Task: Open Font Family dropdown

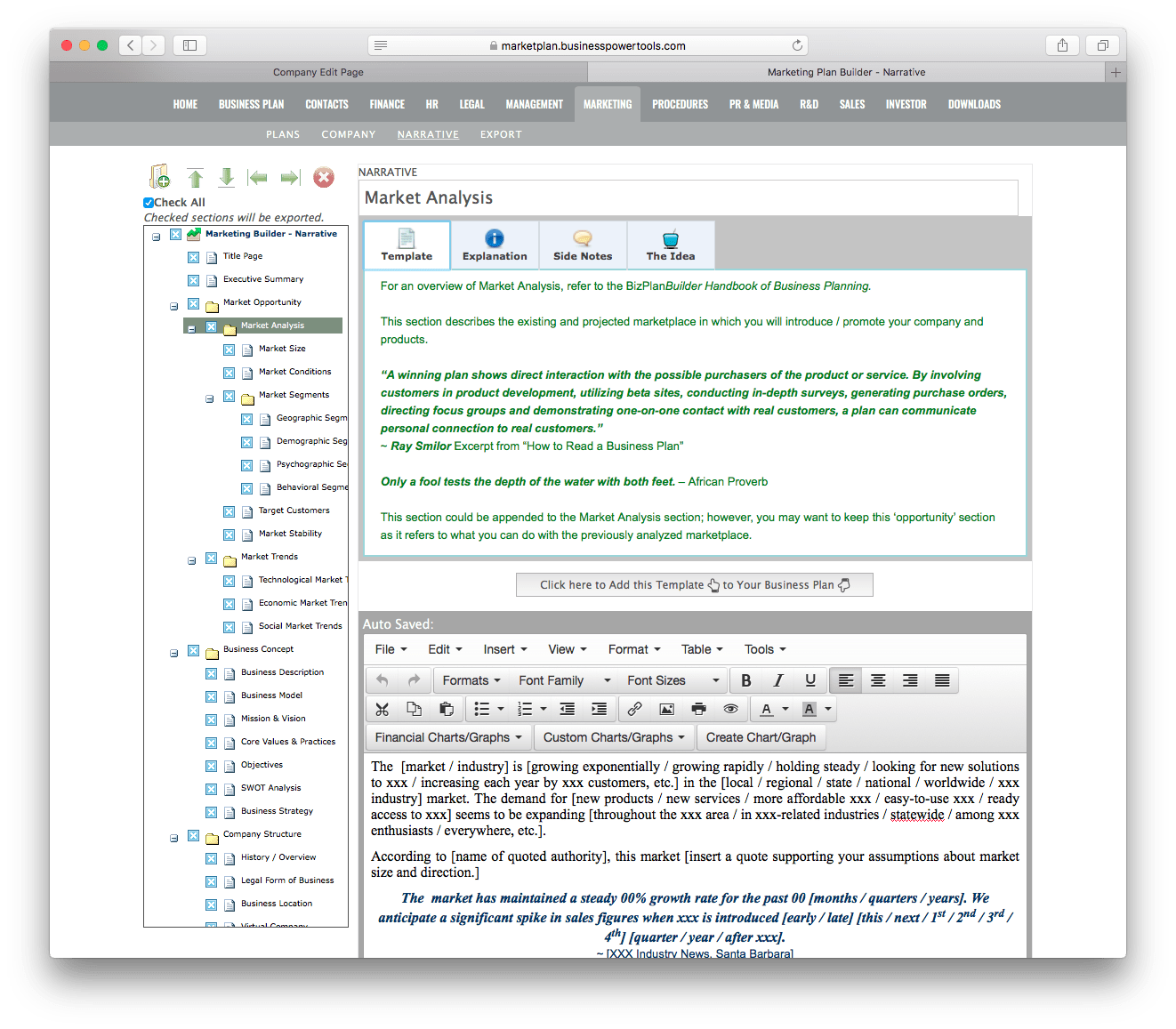Action: (x=565, y=680)
